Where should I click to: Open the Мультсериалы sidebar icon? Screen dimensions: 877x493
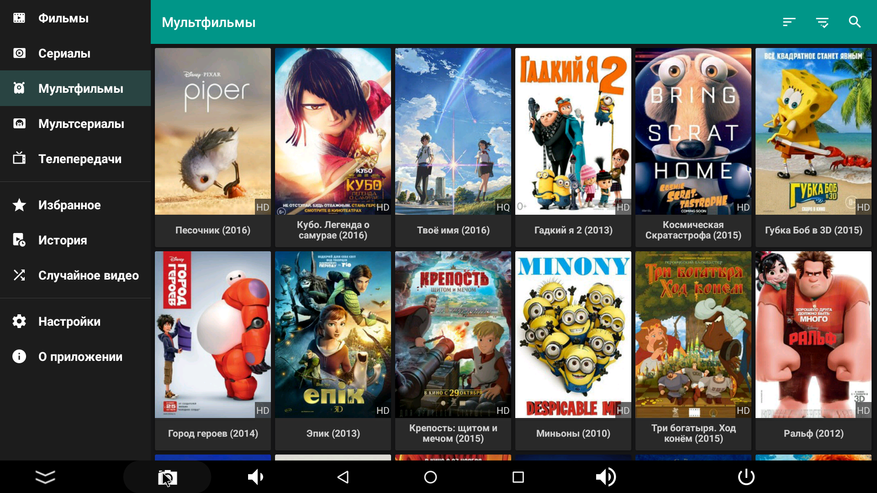tap(19, 124)
